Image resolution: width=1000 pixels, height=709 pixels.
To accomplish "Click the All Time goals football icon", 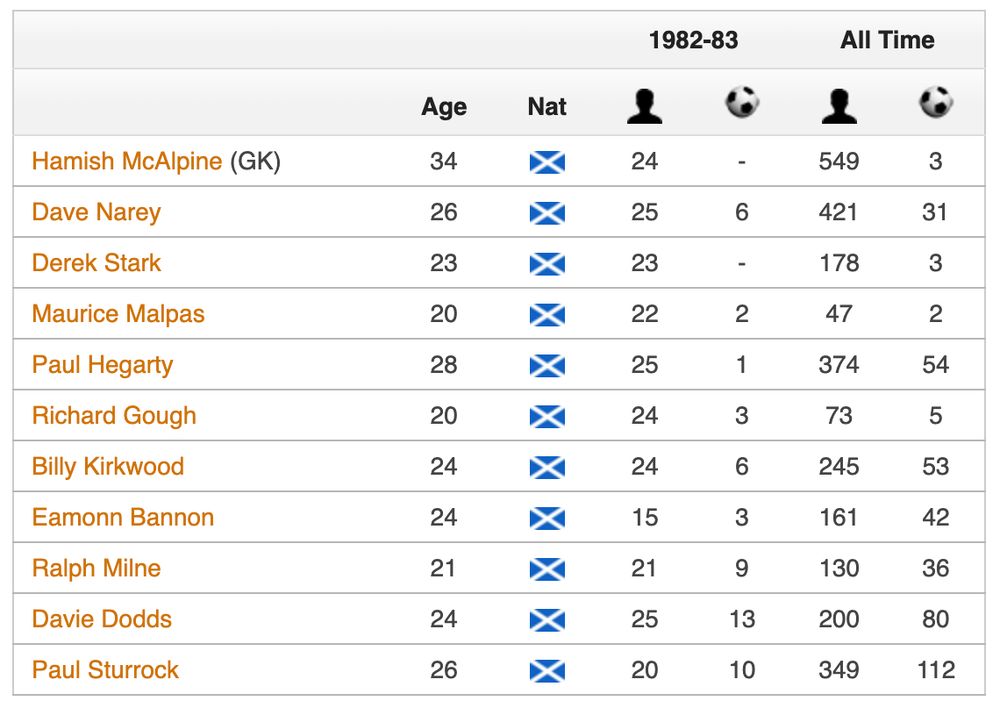I will [x=936, y=102].
